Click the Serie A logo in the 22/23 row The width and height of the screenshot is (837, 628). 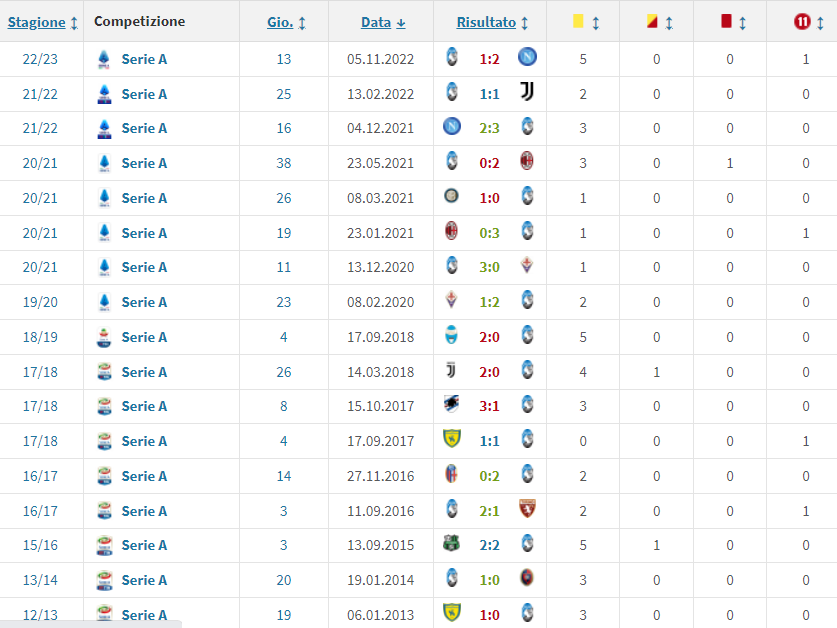[103, 59]
